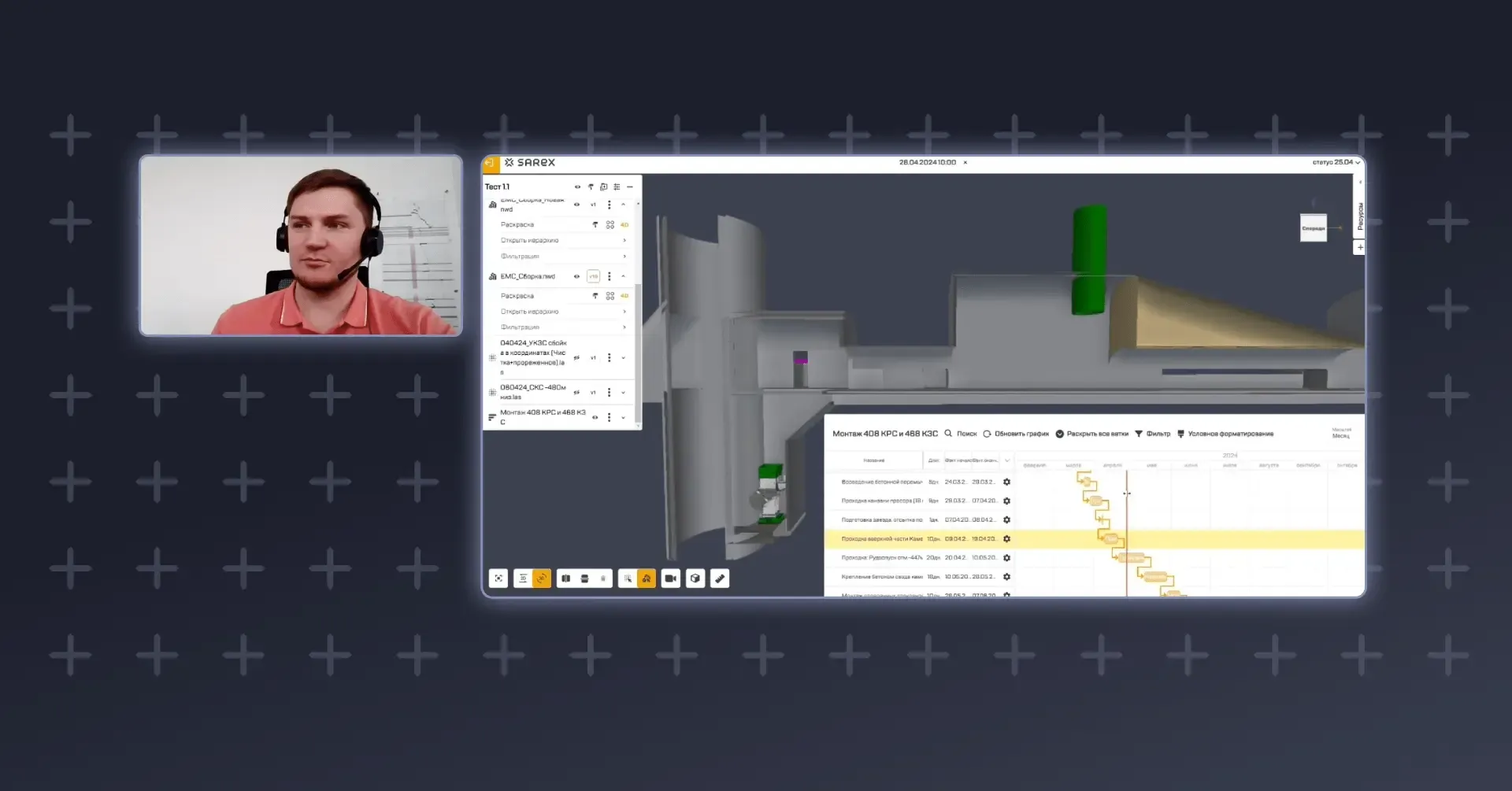This screenshot has height=791, width=1512.
Task: Open gear for highlighted Проходка верхней части task
Action: [x=1006, y=538]
